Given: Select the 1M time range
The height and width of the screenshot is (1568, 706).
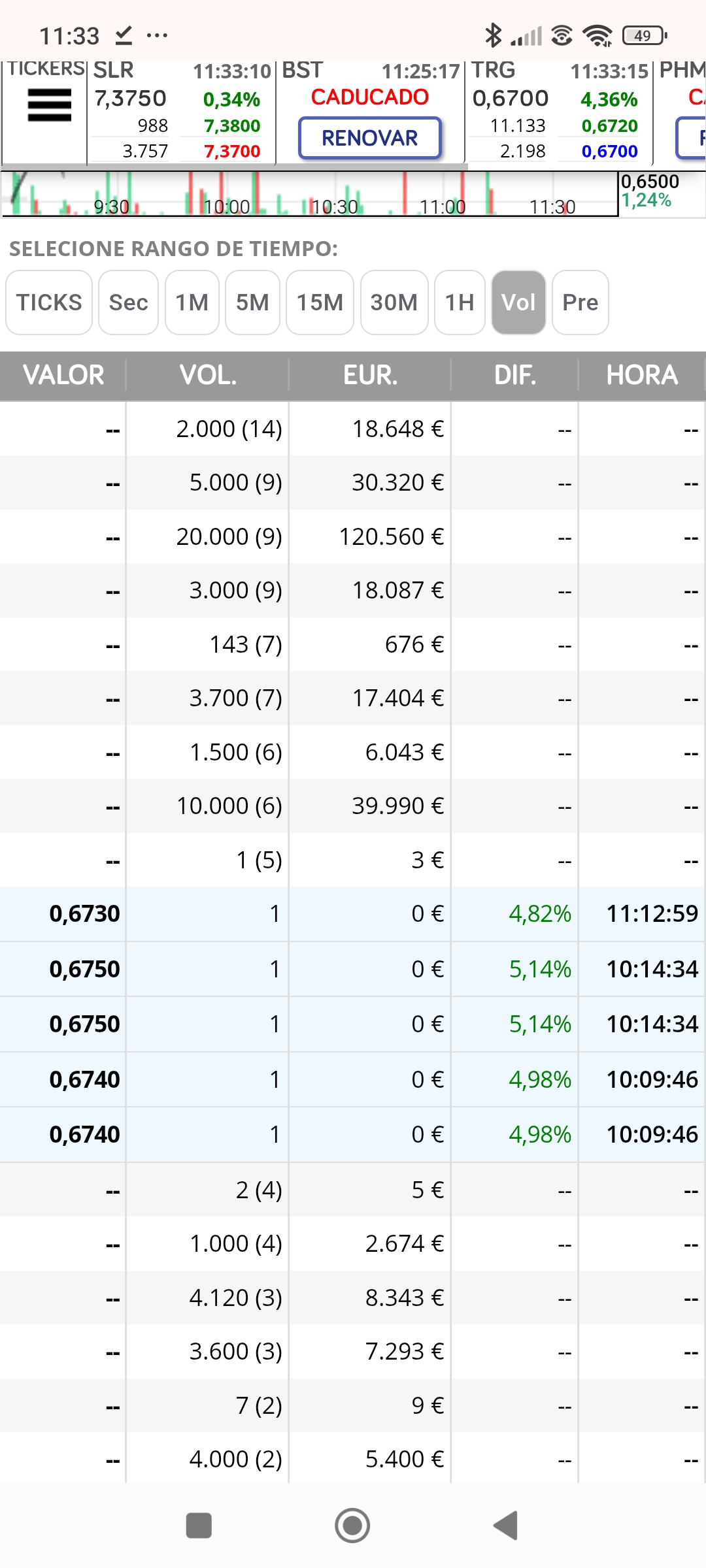Looking at the screenshot, I should tap(192, 302).
